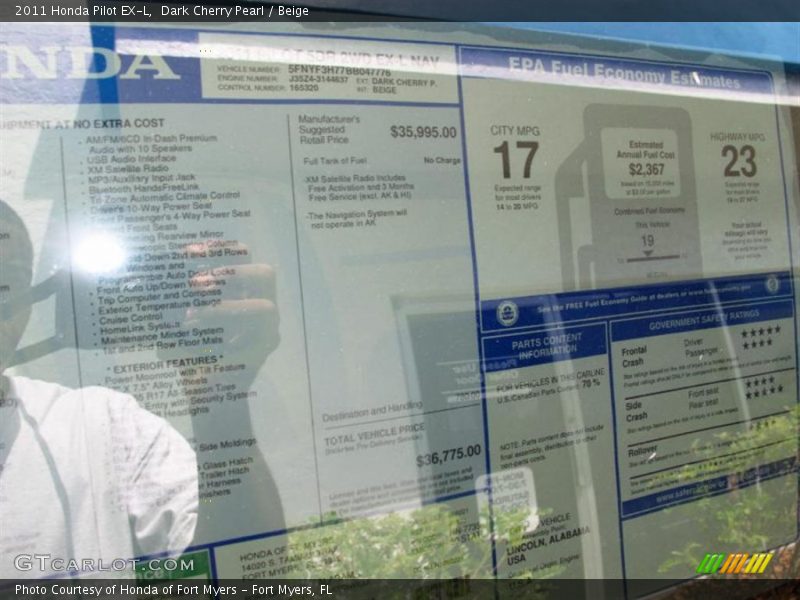Click the Highway MPG value 23
The height and width of the screenshot is (600, 800).
739,162
